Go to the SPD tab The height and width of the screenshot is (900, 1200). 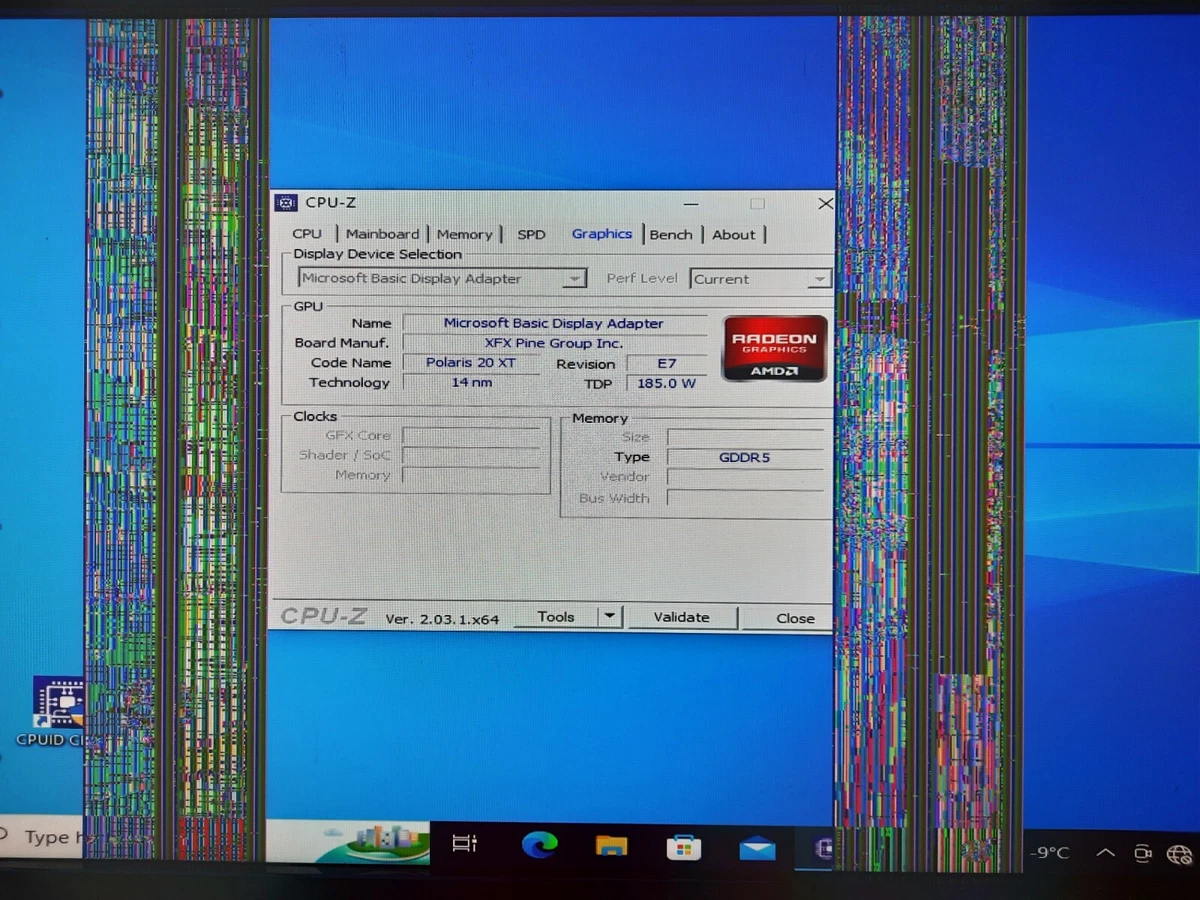(531, 234)
